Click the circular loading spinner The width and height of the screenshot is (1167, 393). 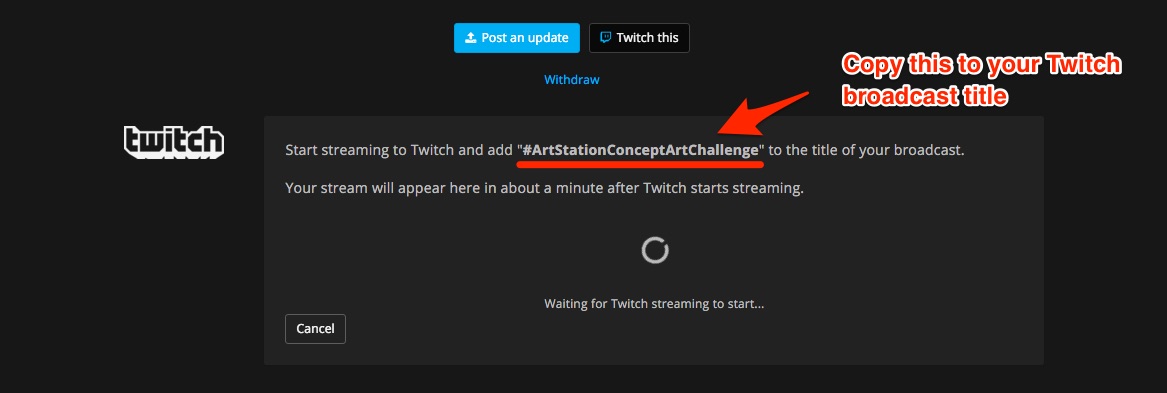(x=655, y=251)
